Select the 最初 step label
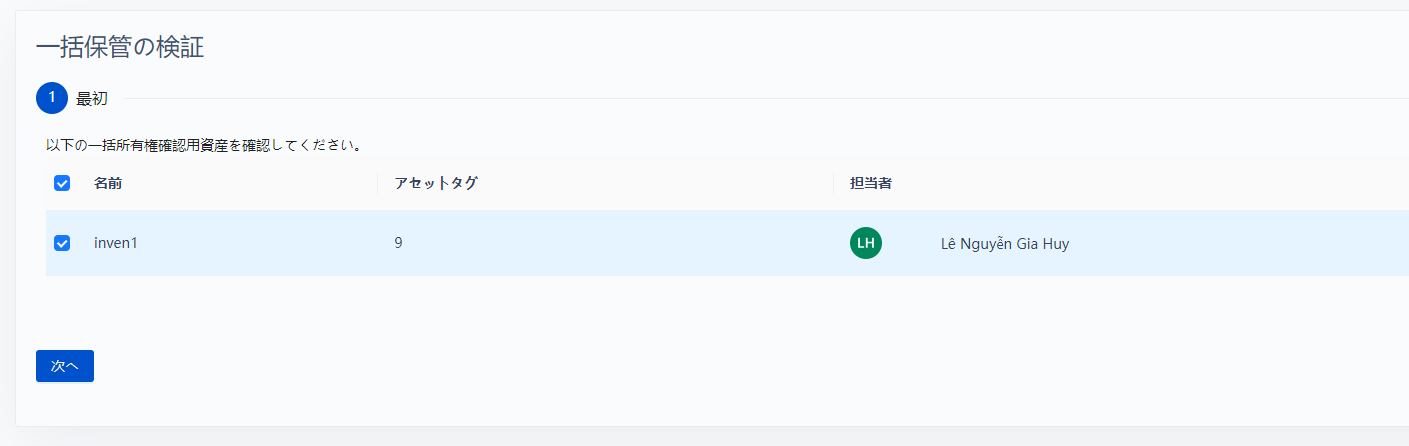Image resolution: width=1409 pixels, height=446 pixels. coord(92,99)
